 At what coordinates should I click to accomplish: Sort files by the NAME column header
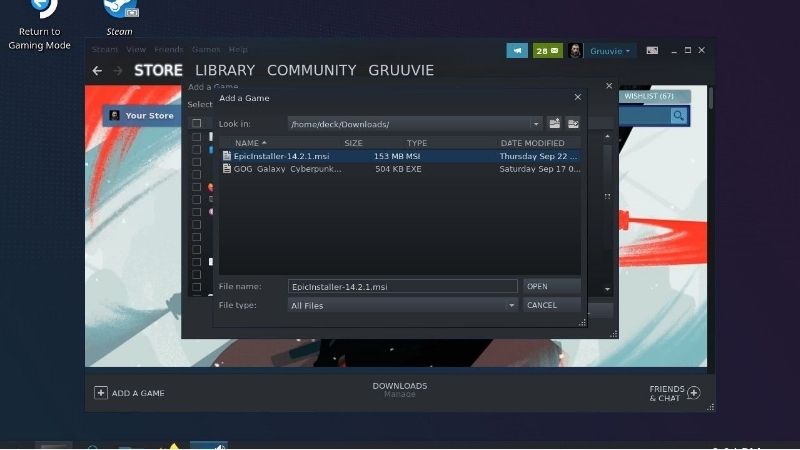pos(250,143)
